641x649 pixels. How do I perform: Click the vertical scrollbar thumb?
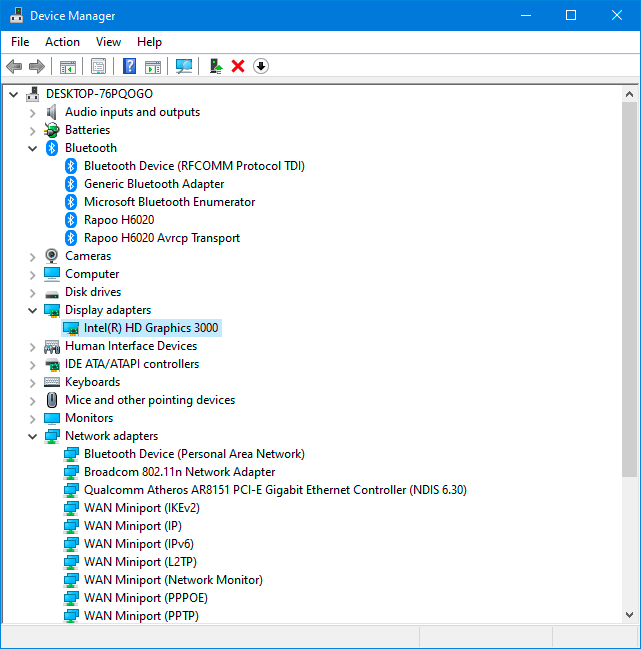click(x=629, y=289)
